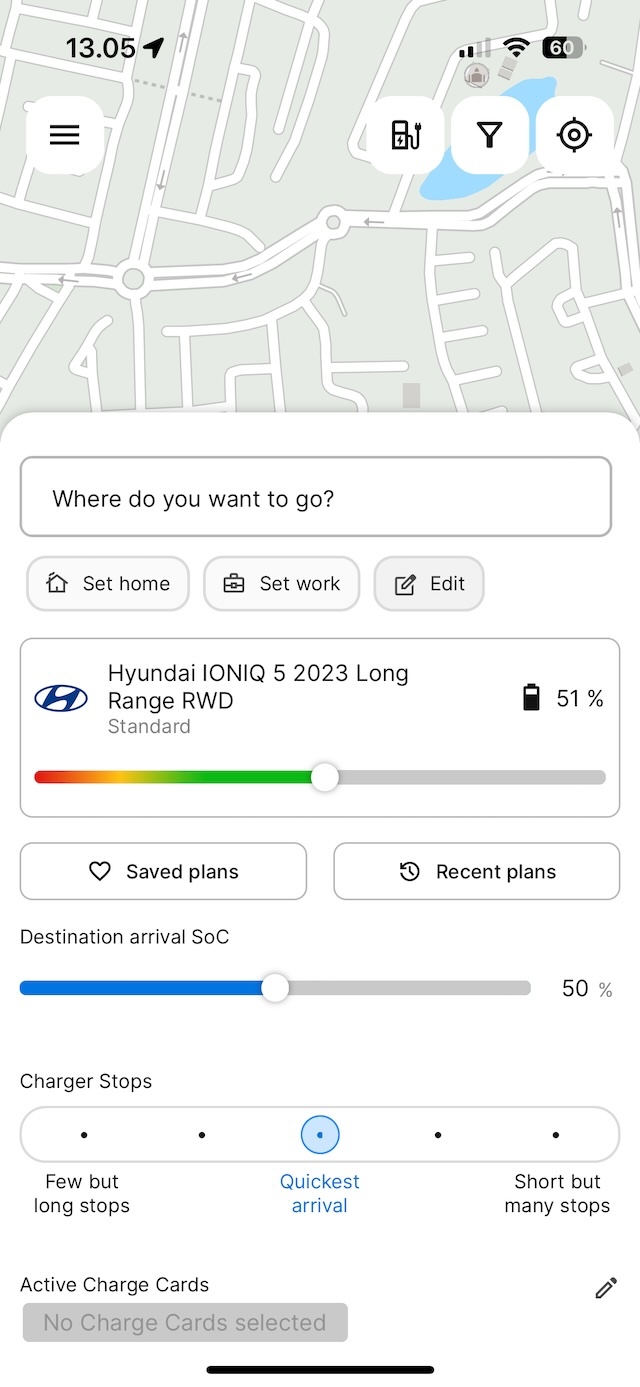
Task: Tap the charging station icon
Action: click(405, 135)
